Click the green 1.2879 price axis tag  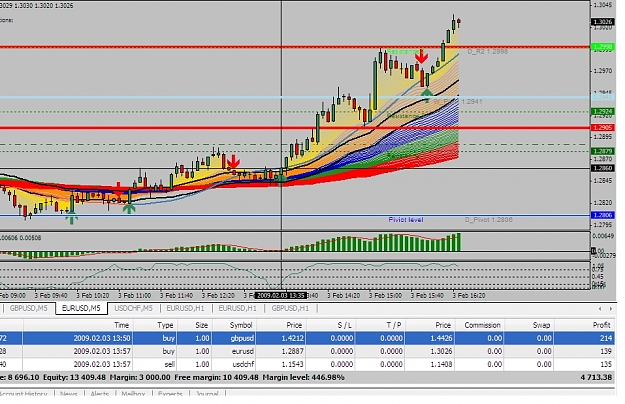(x=603, y=151)
